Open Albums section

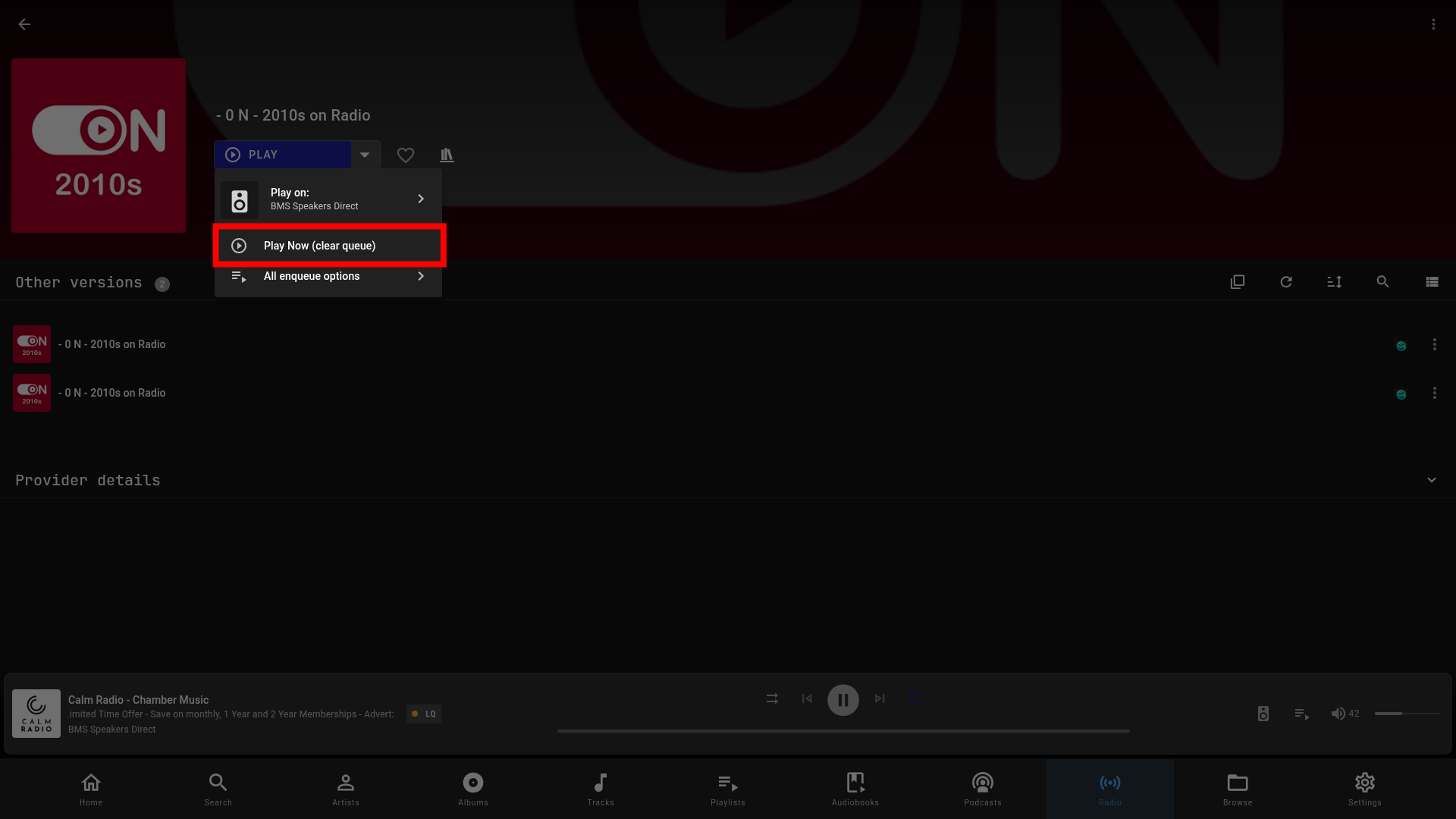click(473, 789)
